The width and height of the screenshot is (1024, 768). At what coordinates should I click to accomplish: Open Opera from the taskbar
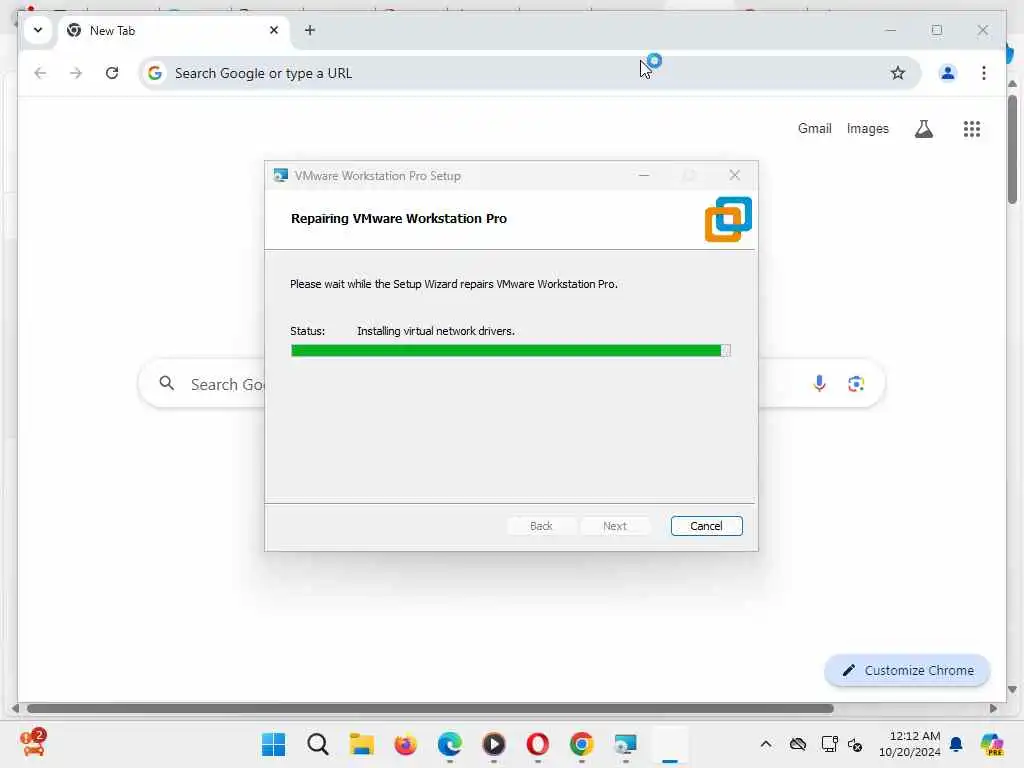point(537,744)
